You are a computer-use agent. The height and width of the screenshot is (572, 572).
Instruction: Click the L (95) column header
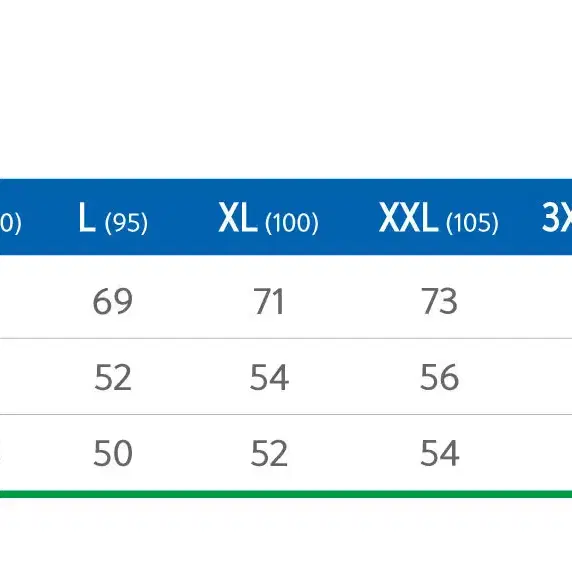pos(113,218)
